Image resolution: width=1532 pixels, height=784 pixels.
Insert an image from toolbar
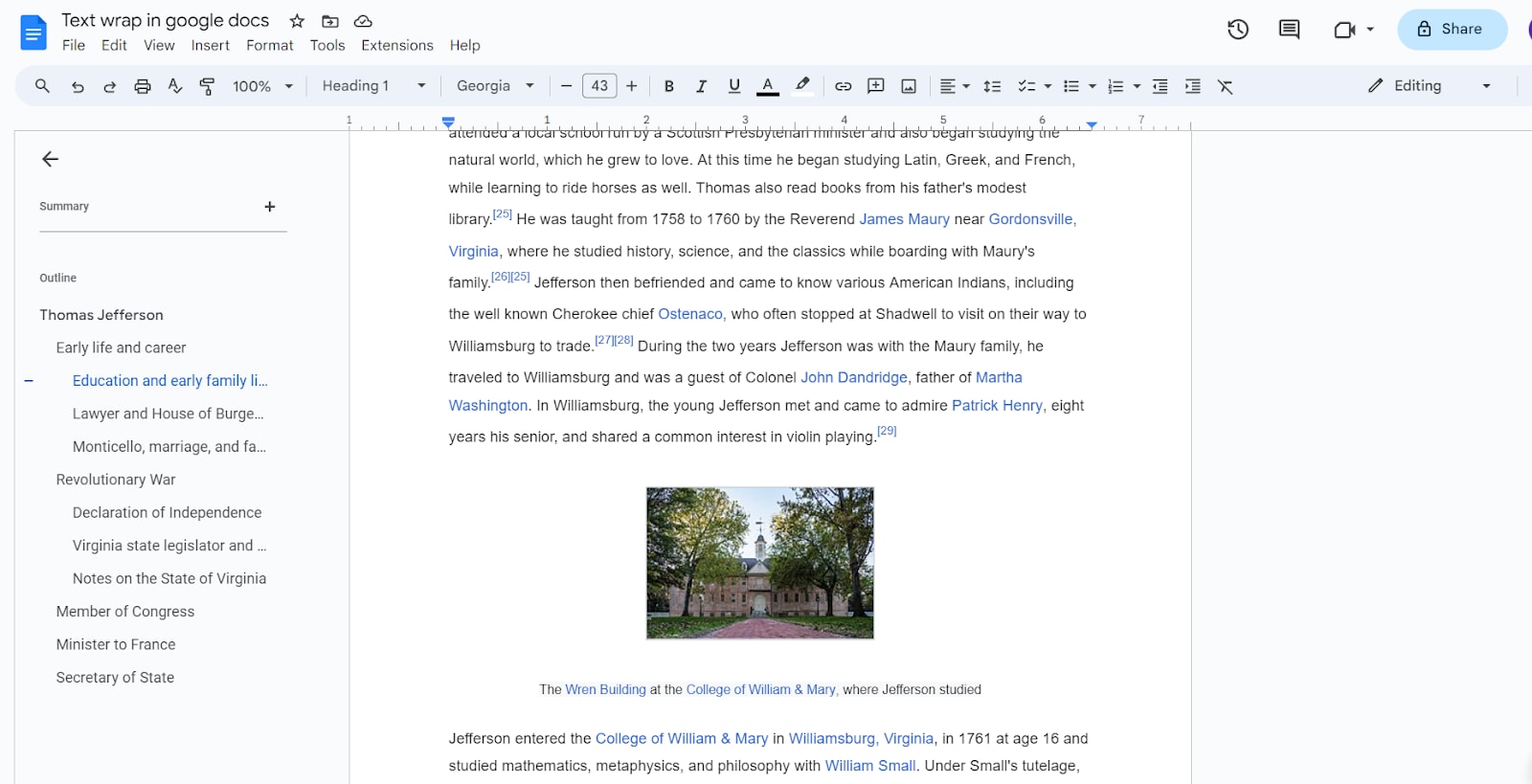click(909, 86)
